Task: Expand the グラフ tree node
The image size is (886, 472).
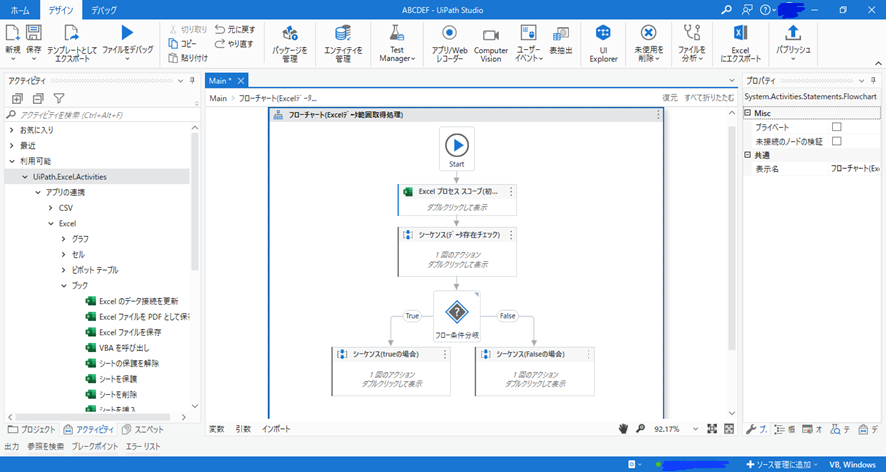Action: [65, 239]
